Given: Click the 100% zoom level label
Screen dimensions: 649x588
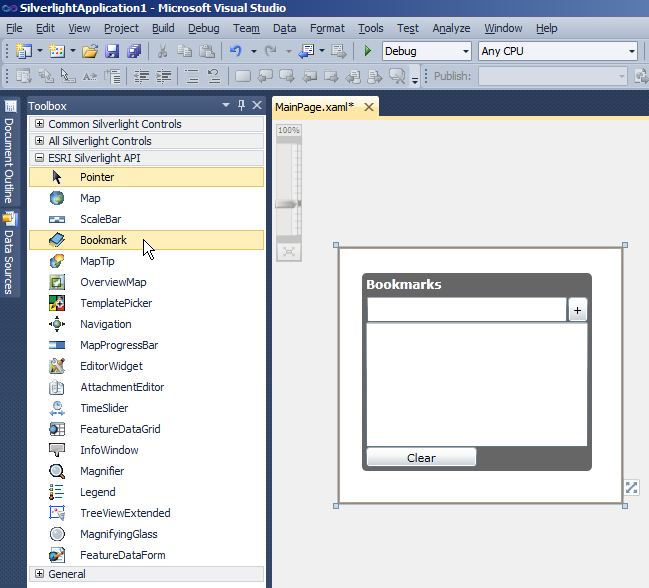Looking at the screenshot, I should coord(289,130).
